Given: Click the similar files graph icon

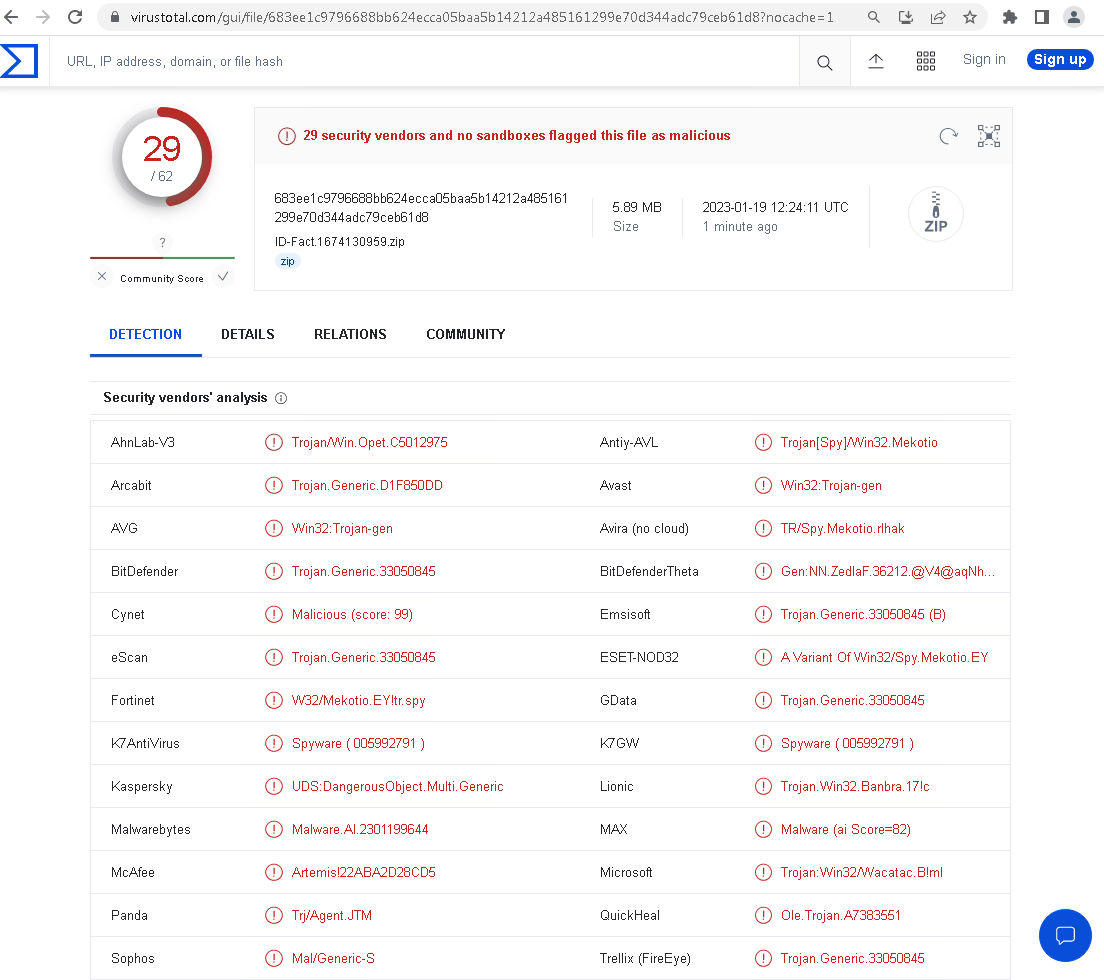Looking at the screenshot, I should 988,136.
